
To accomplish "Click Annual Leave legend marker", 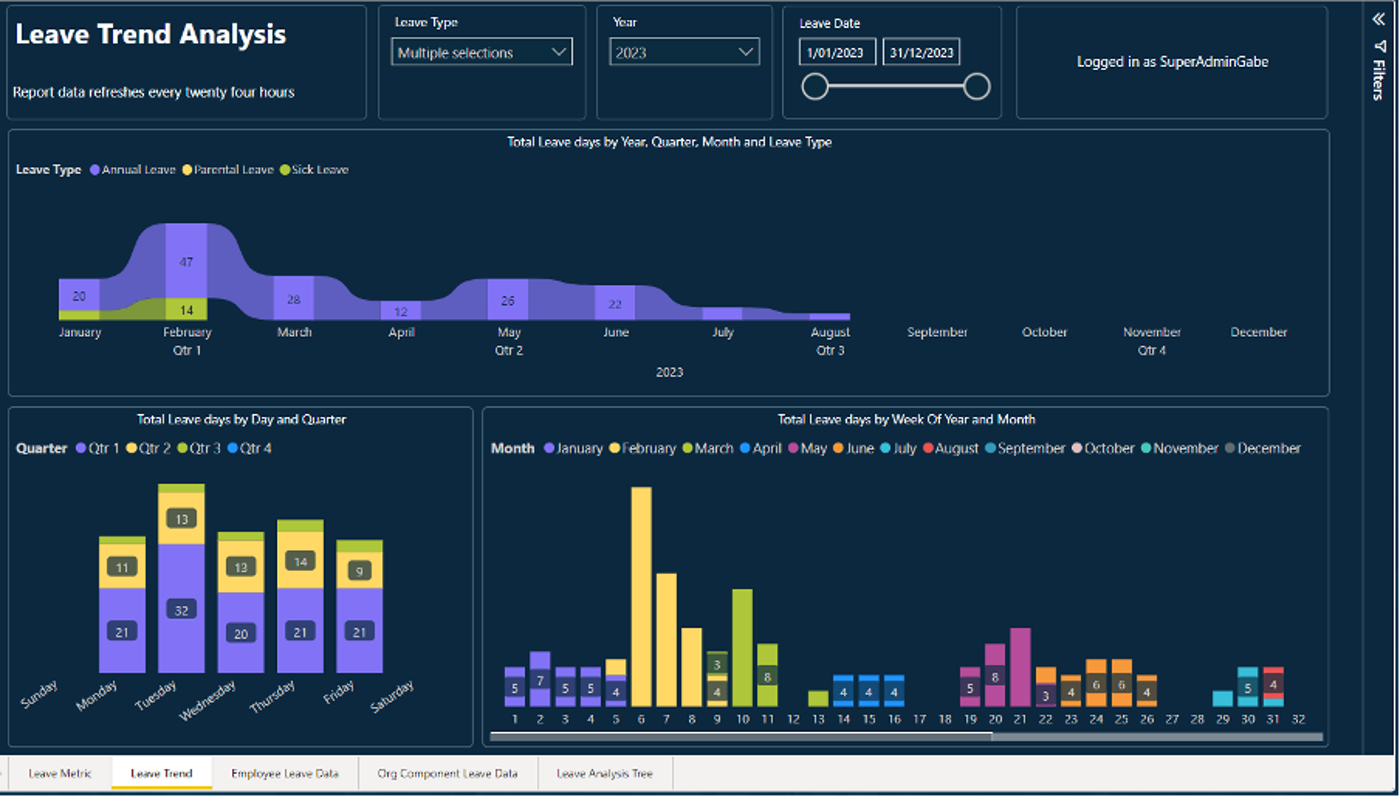I will (95, 170).
